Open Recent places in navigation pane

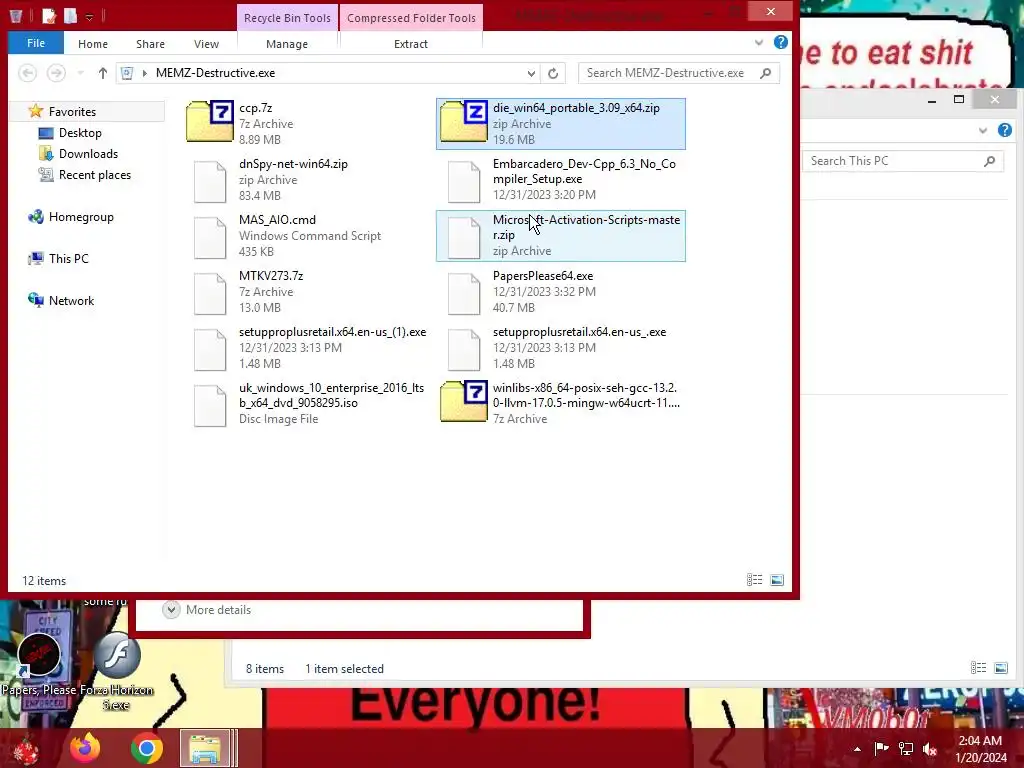(95, 174)
